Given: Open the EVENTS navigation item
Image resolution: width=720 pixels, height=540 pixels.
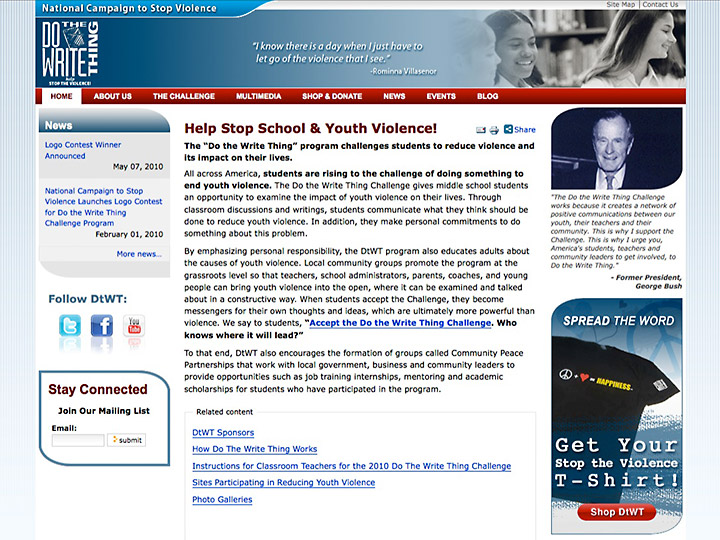Looking at the screenshot, I should [441, 97].
